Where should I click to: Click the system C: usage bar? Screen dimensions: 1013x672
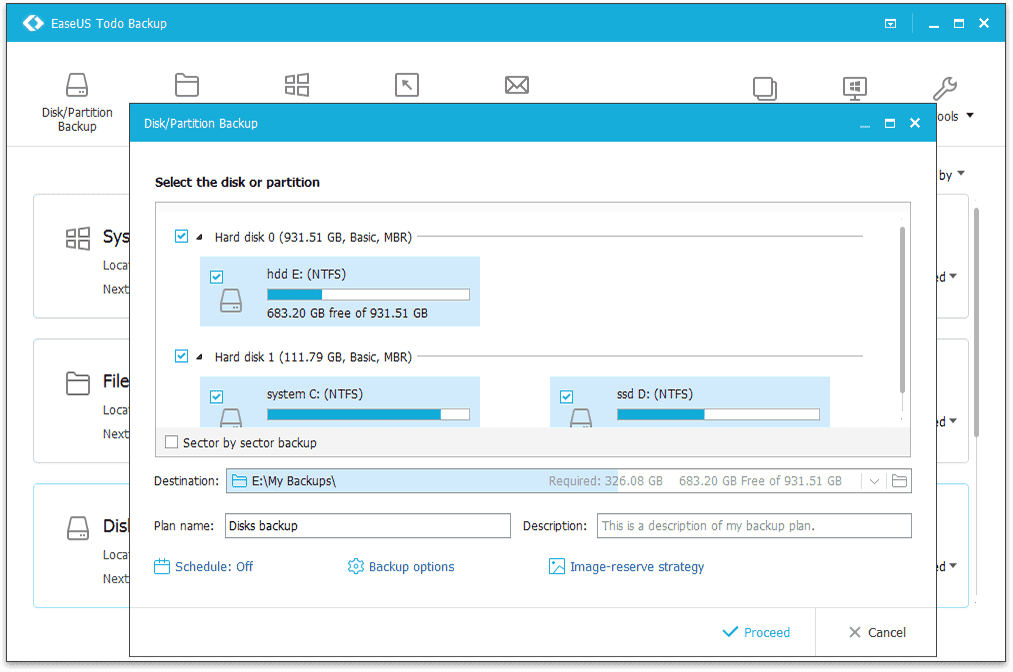368,414
